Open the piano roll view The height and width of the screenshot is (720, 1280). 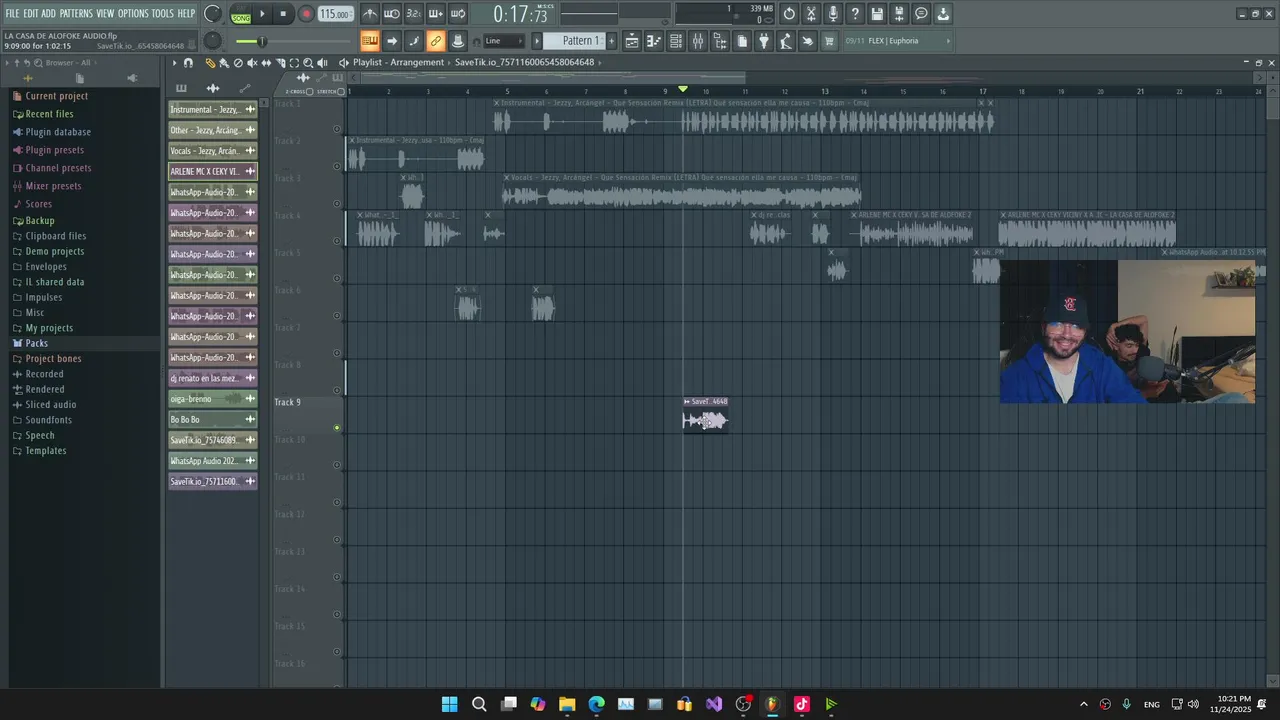pyautogui.click(x=654, y=41)
